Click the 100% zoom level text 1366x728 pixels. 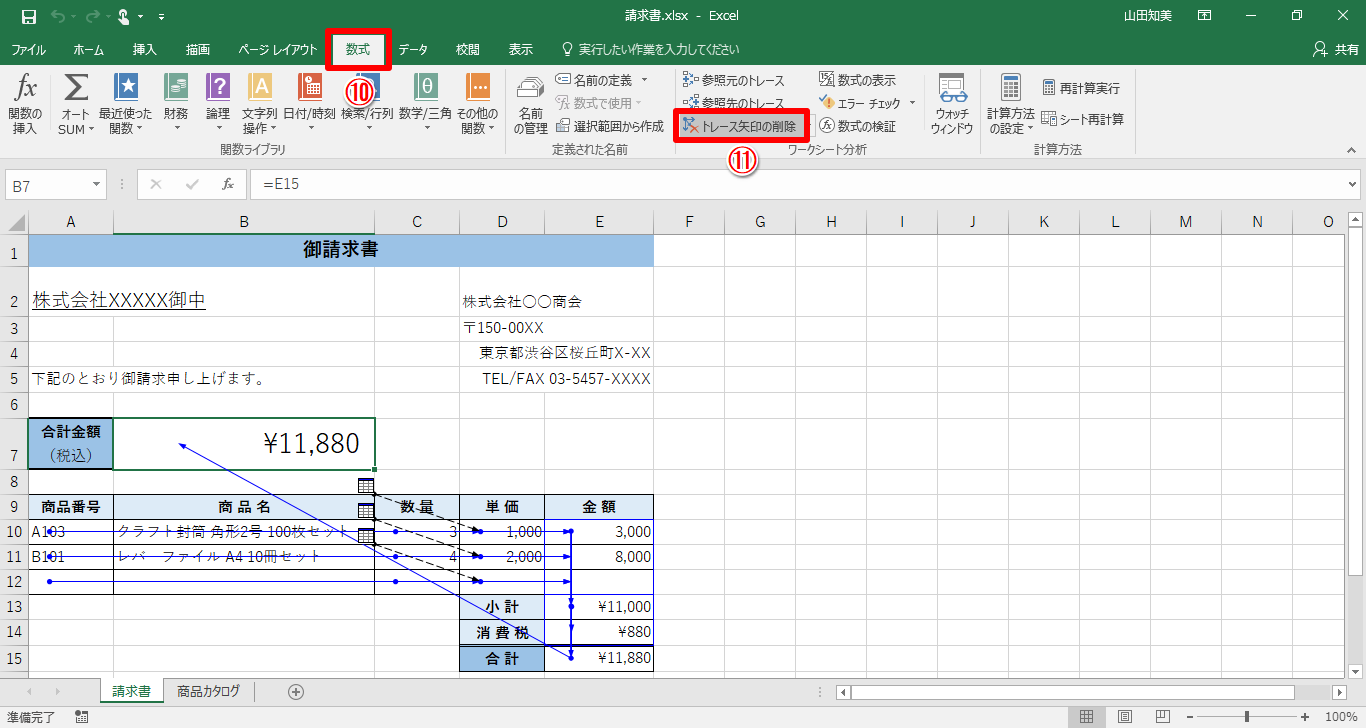(1339, 717)
